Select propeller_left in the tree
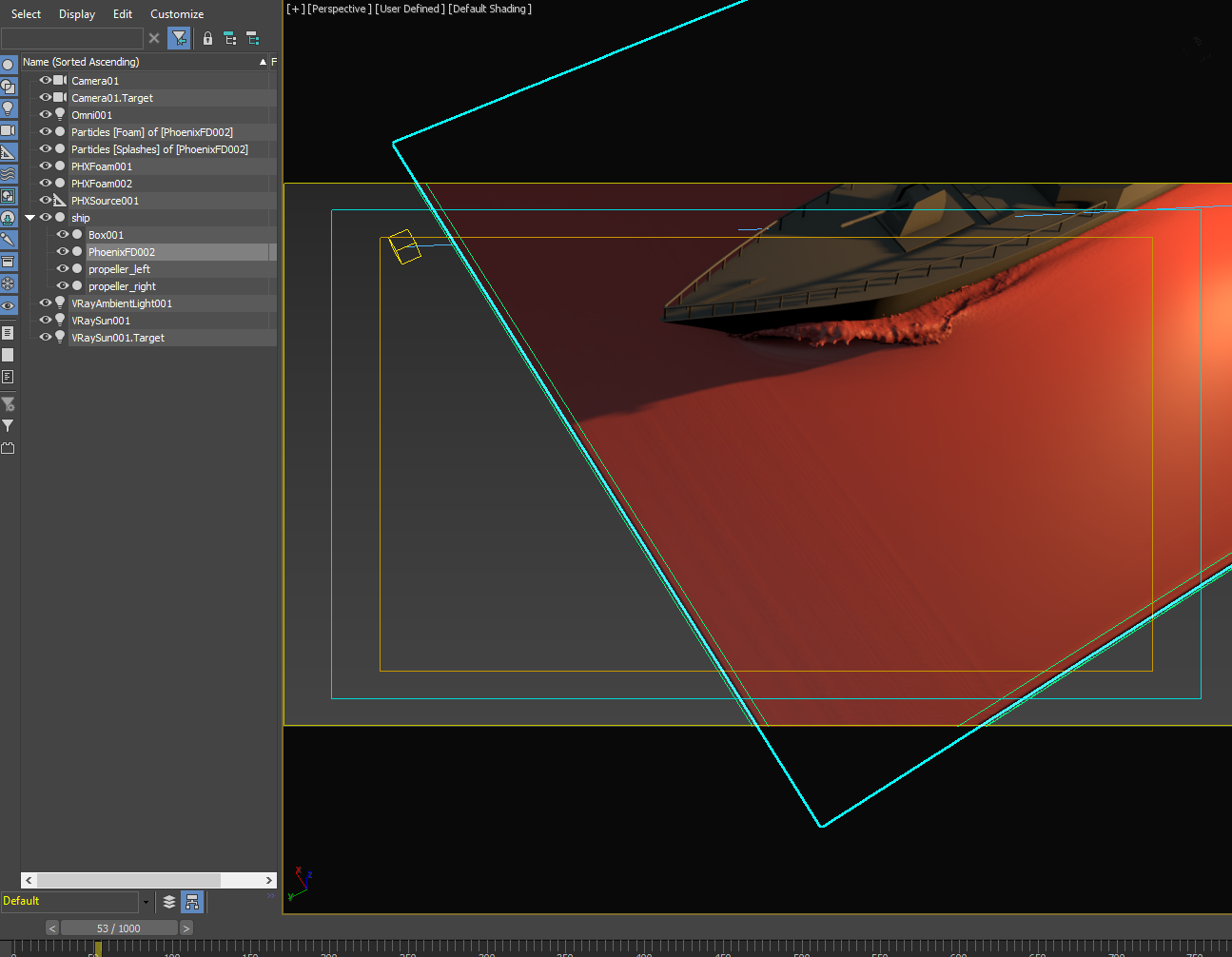Viewport: 1232px width, 957px height. [x=181, y=269]
